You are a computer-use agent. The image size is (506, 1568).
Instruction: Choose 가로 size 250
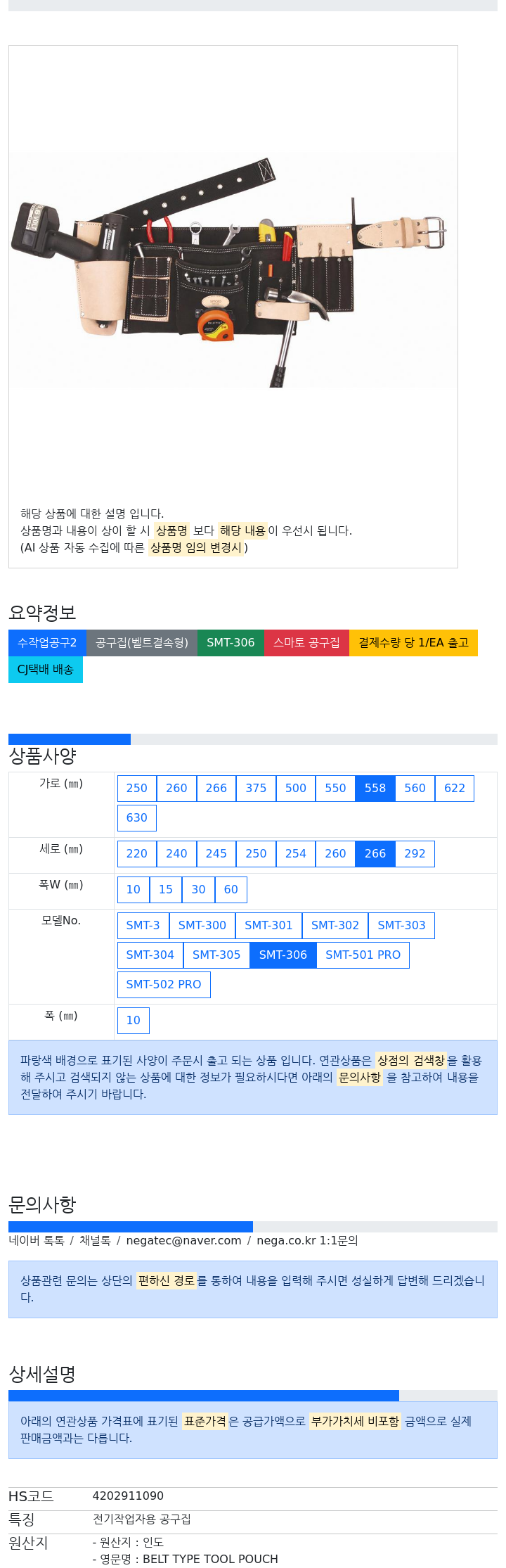(x=137, y=789)
